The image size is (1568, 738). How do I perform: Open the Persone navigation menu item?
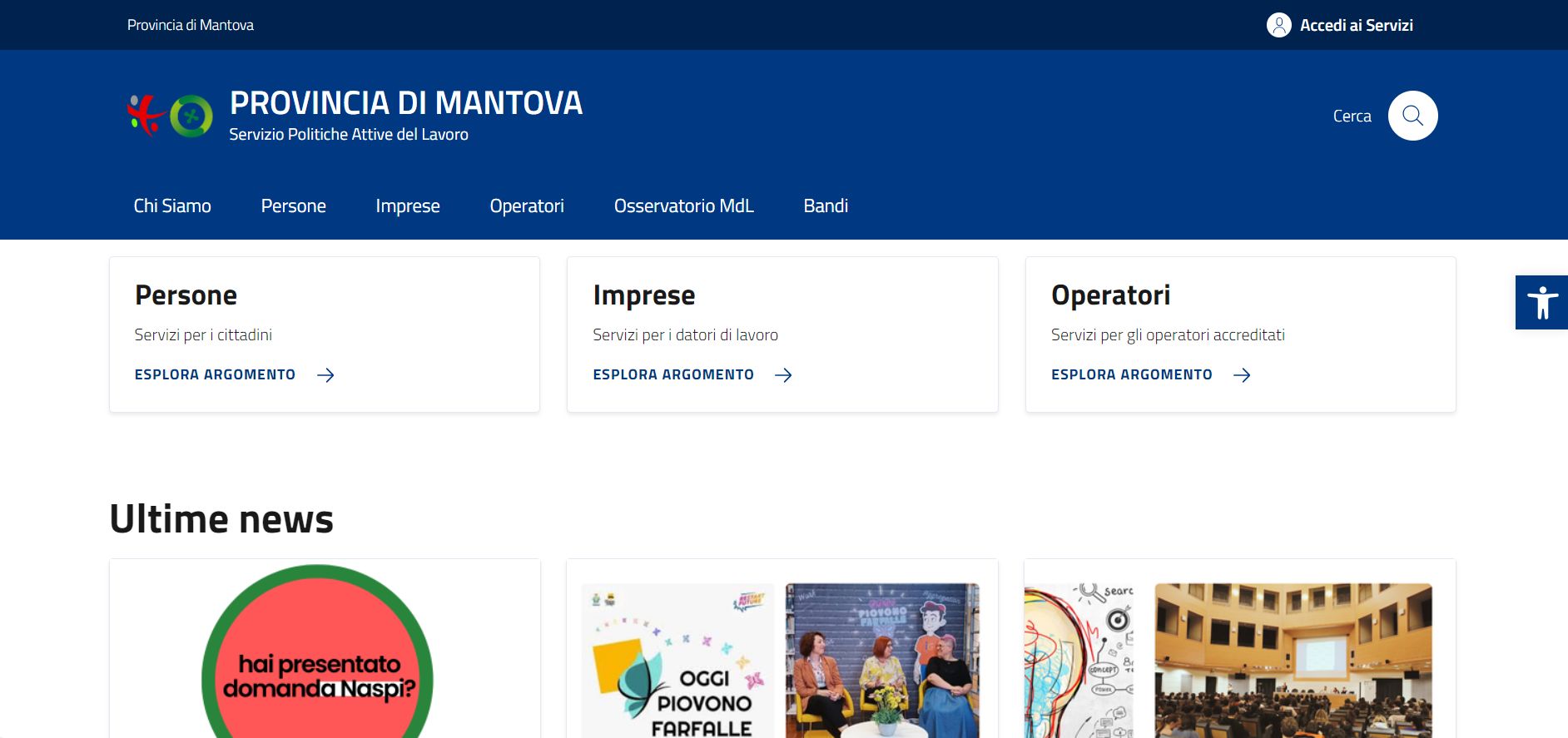click(x=293, y=206)
